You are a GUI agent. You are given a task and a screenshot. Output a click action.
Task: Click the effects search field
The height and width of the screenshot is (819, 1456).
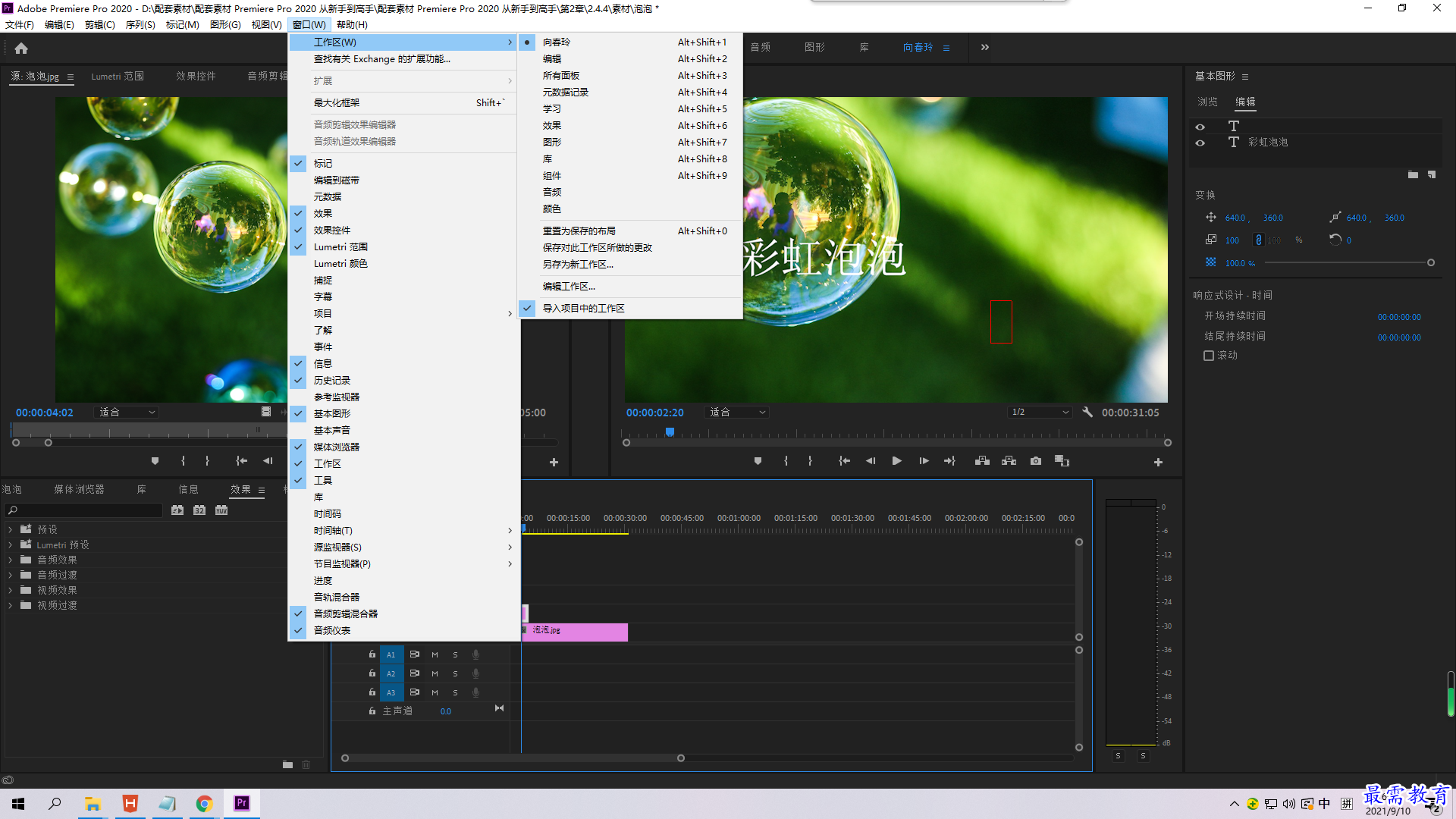click(83, 510)
